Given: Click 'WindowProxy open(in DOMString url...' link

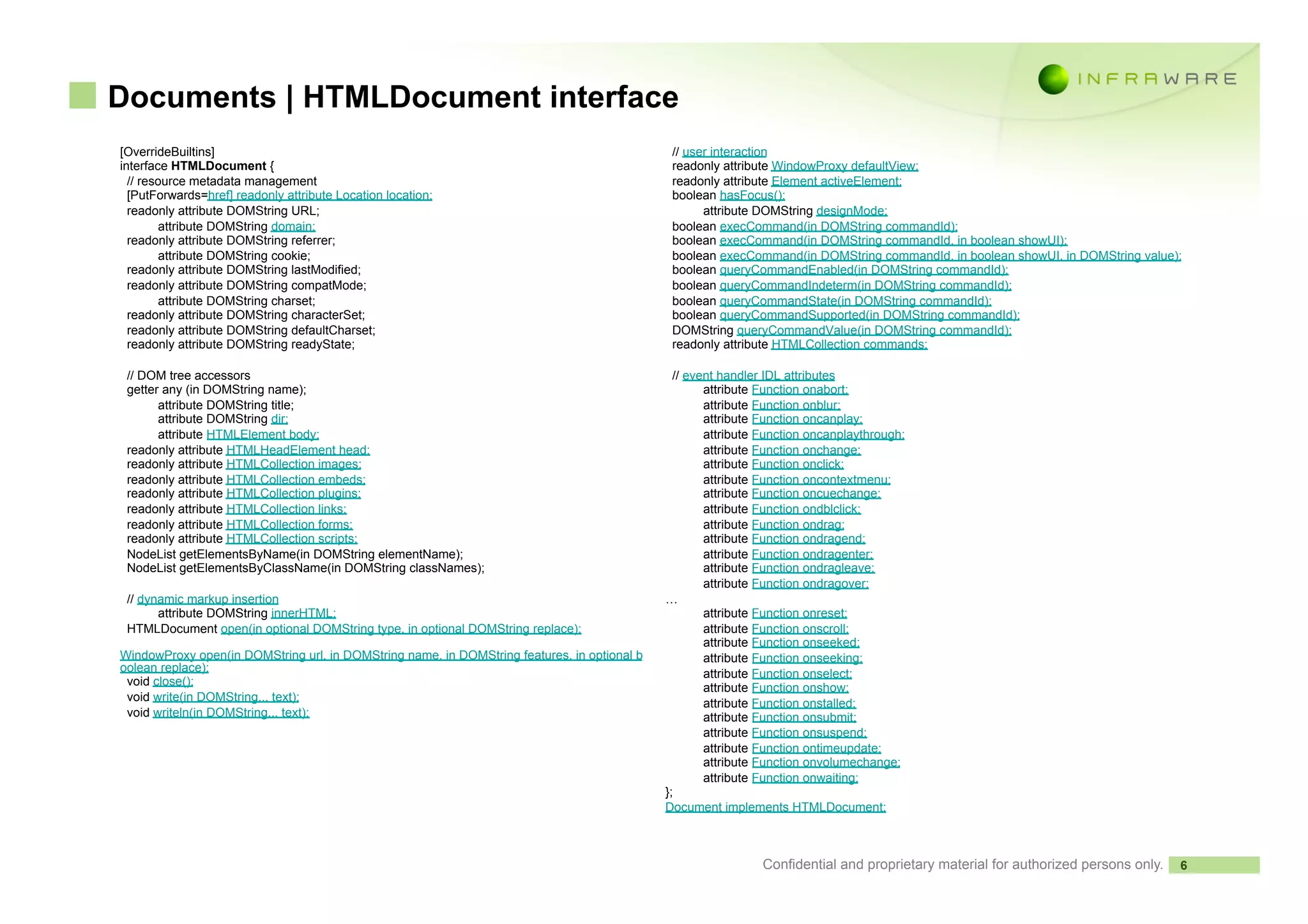Looking at the screenshot, I should click(381, 662).
